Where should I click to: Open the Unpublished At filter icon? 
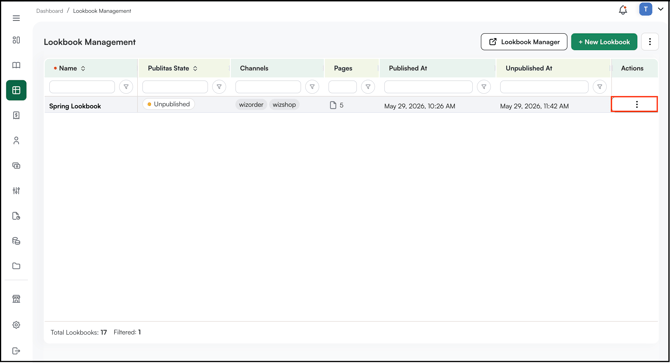pos(600,87)
